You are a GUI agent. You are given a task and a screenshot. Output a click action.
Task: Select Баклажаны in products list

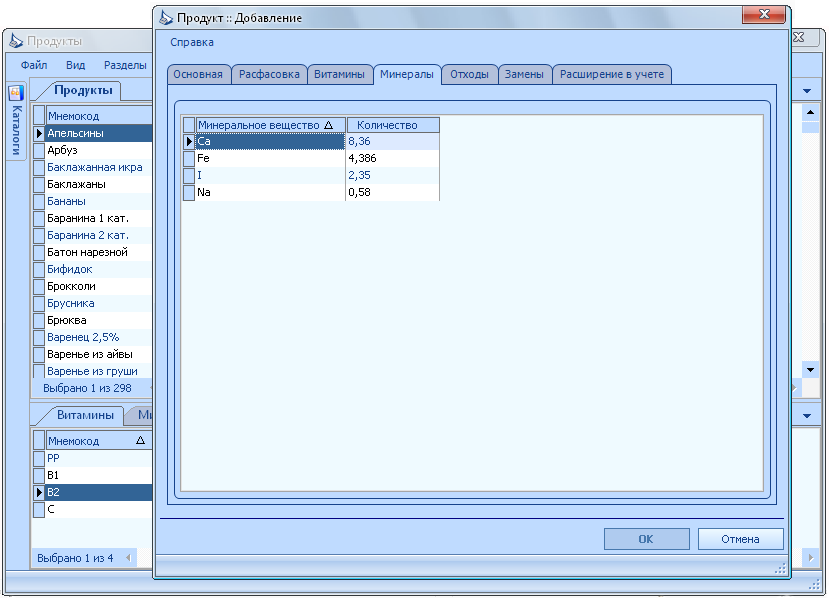coord(99,184)
